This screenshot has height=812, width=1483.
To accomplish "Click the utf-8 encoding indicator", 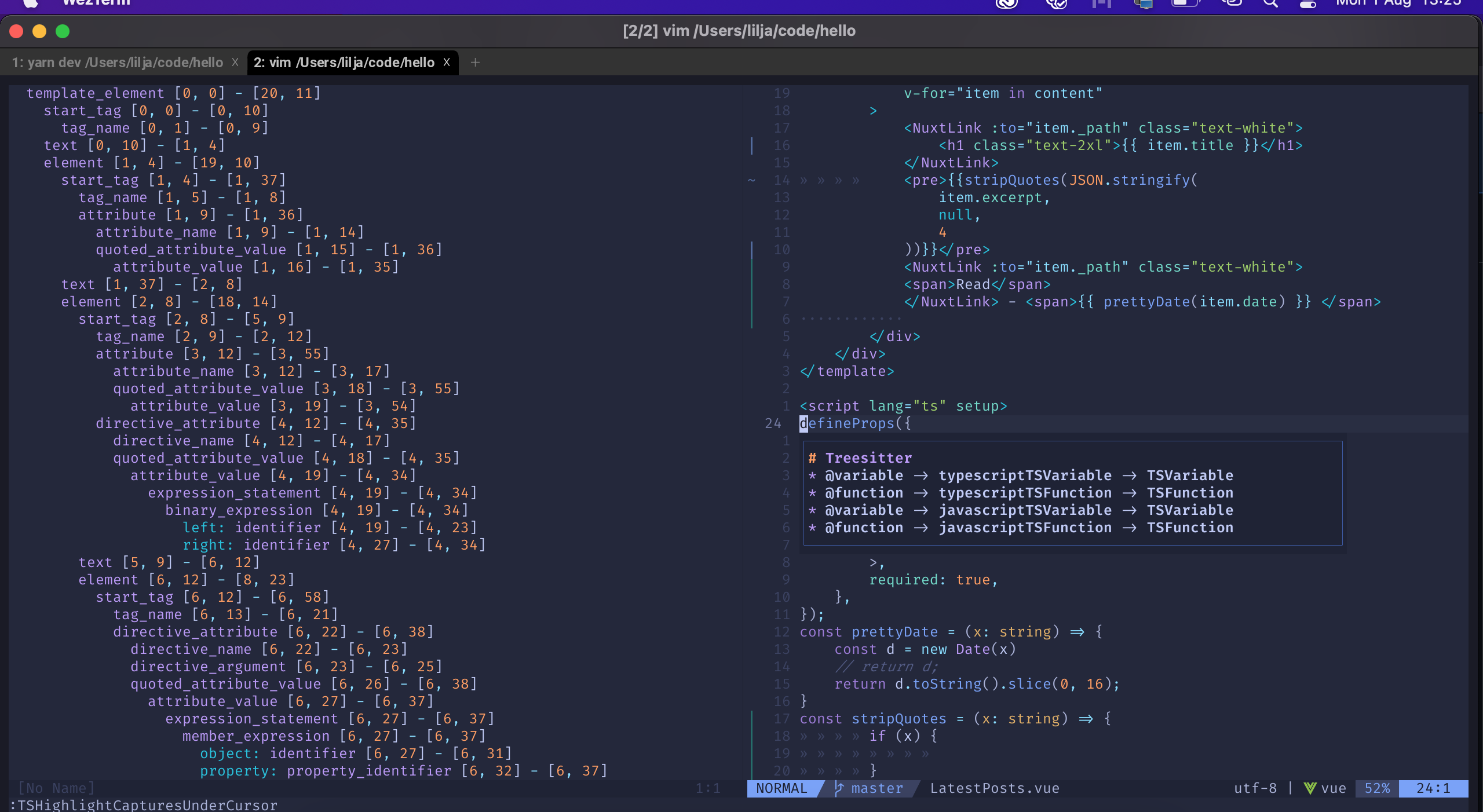I will click(1255, 788).
